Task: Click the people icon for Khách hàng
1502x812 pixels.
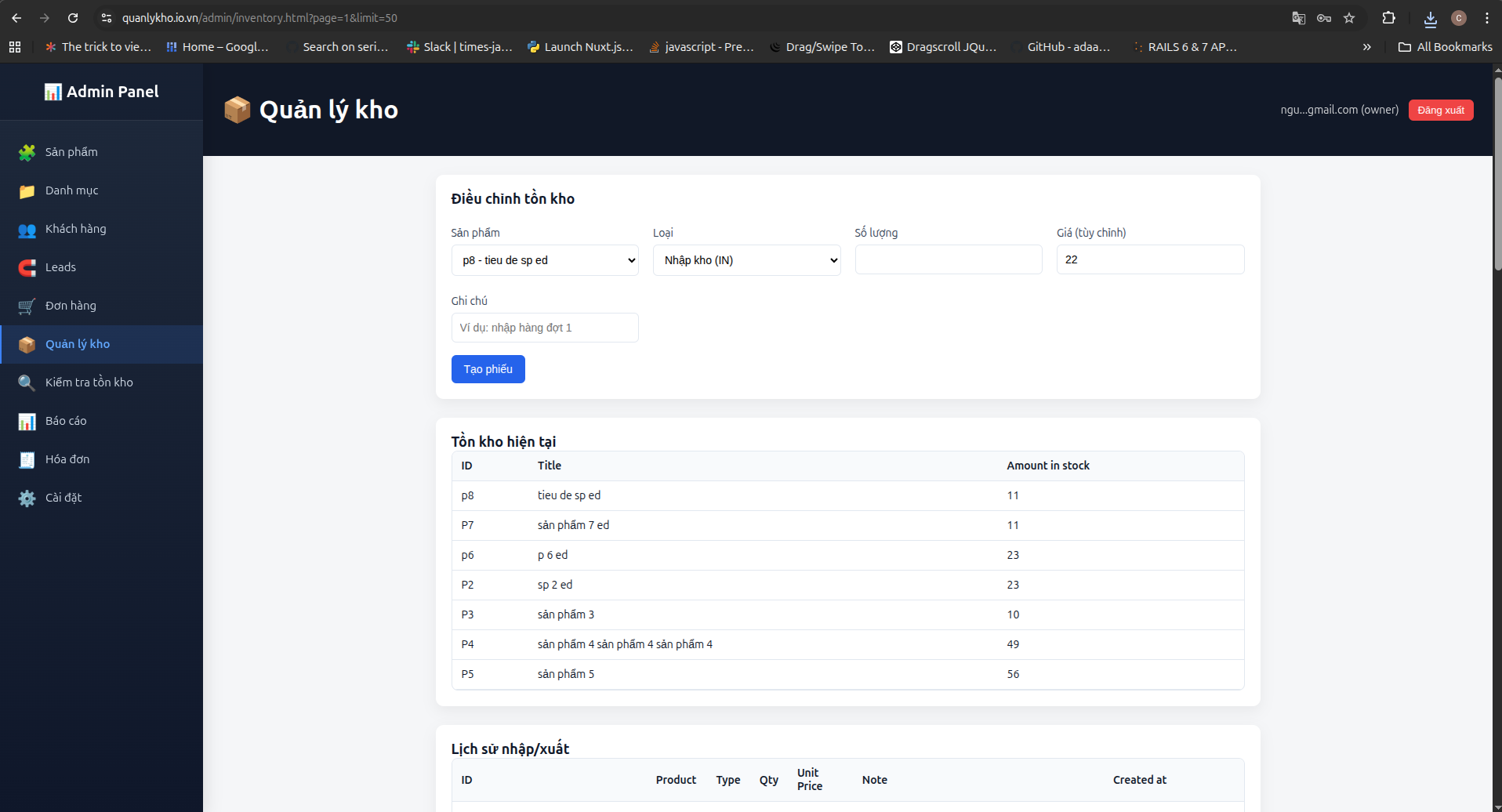Action: [27, 230]
